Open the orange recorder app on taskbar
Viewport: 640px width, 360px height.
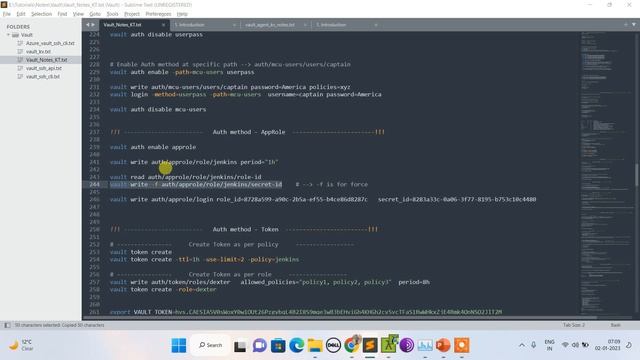click(x=462, y=345)
